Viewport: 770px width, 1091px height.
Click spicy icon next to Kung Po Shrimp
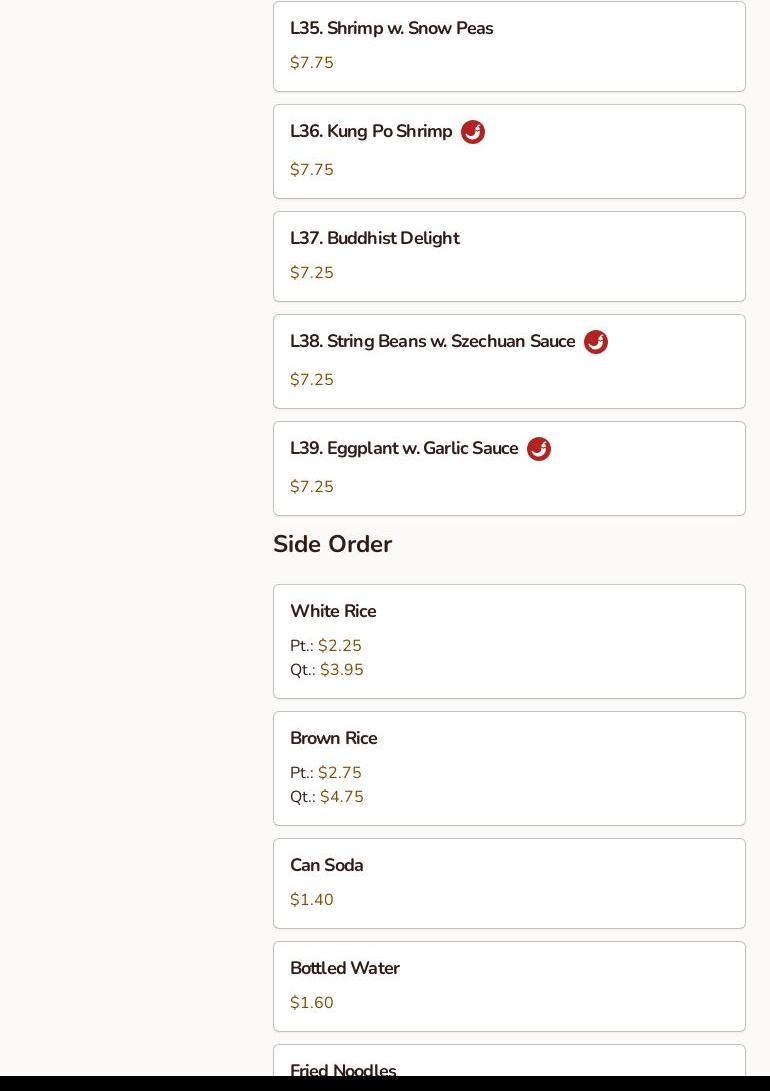473,132
